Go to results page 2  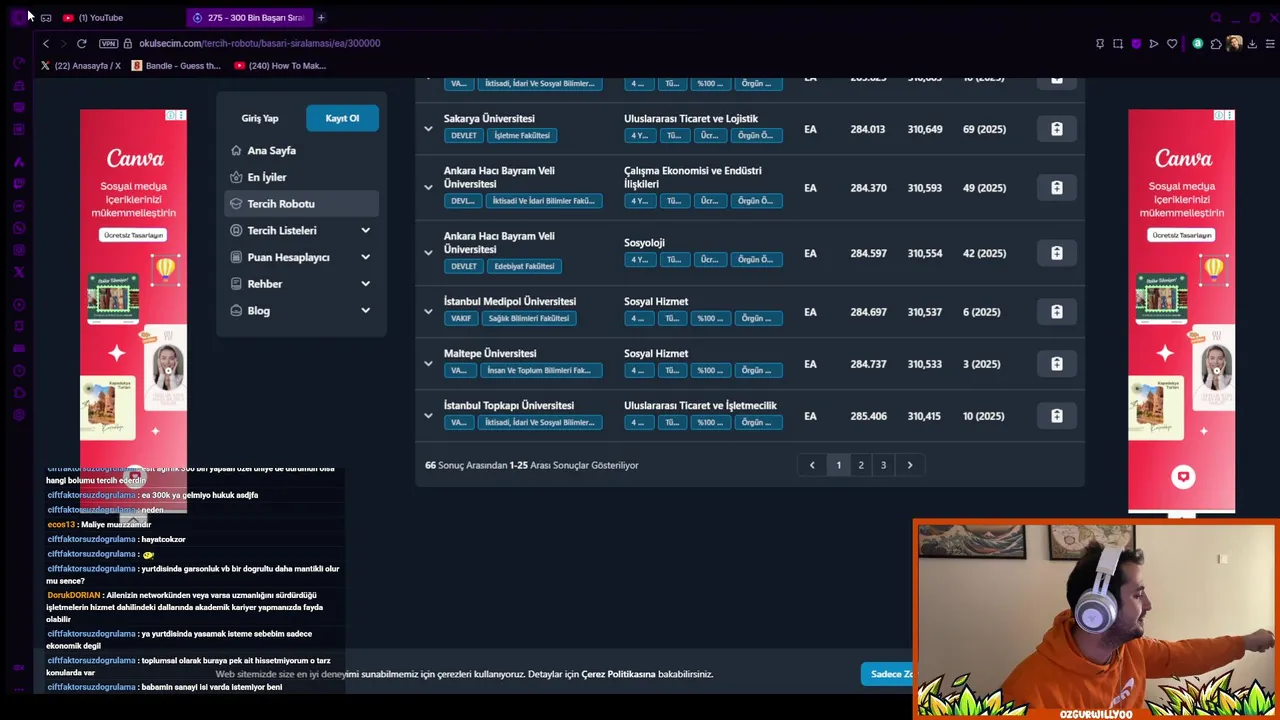click(861, 465)
